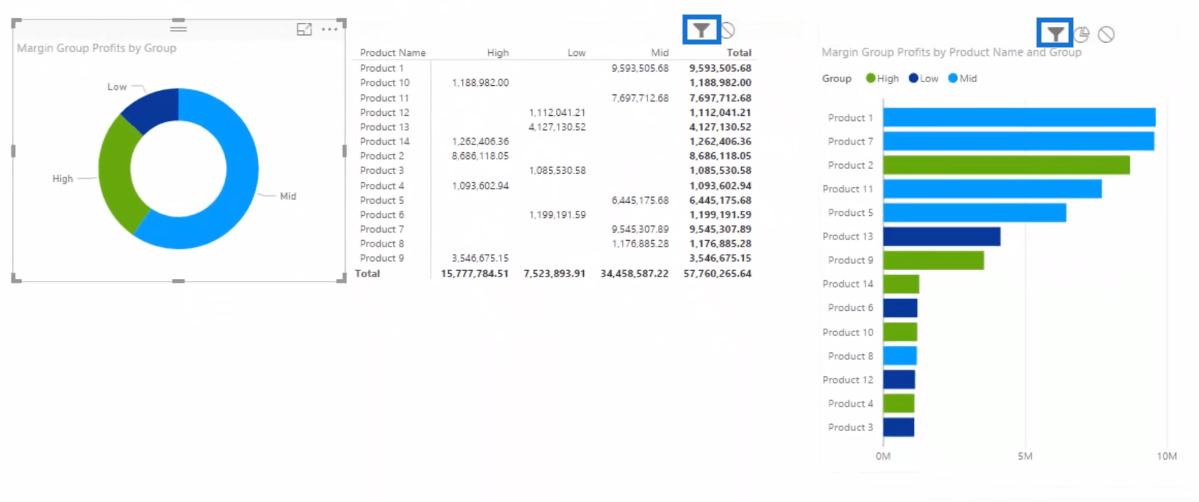Viewport: 1199px width, 502px height.
Task: Click the 57,760,265.64 grand total value
Action: click(x=716, y=273)
